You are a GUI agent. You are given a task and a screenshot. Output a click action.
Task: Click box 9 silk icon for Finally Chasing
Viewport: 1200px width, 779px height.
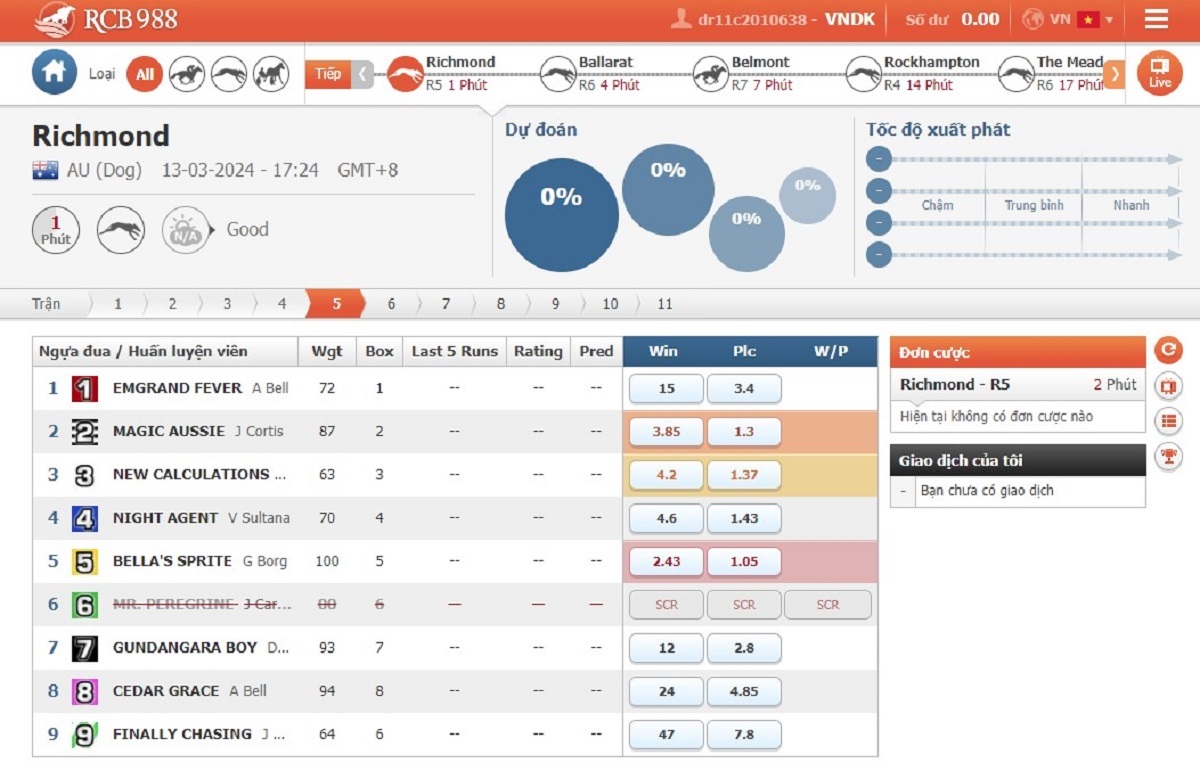pyautogui.click(x=85, y=735)
